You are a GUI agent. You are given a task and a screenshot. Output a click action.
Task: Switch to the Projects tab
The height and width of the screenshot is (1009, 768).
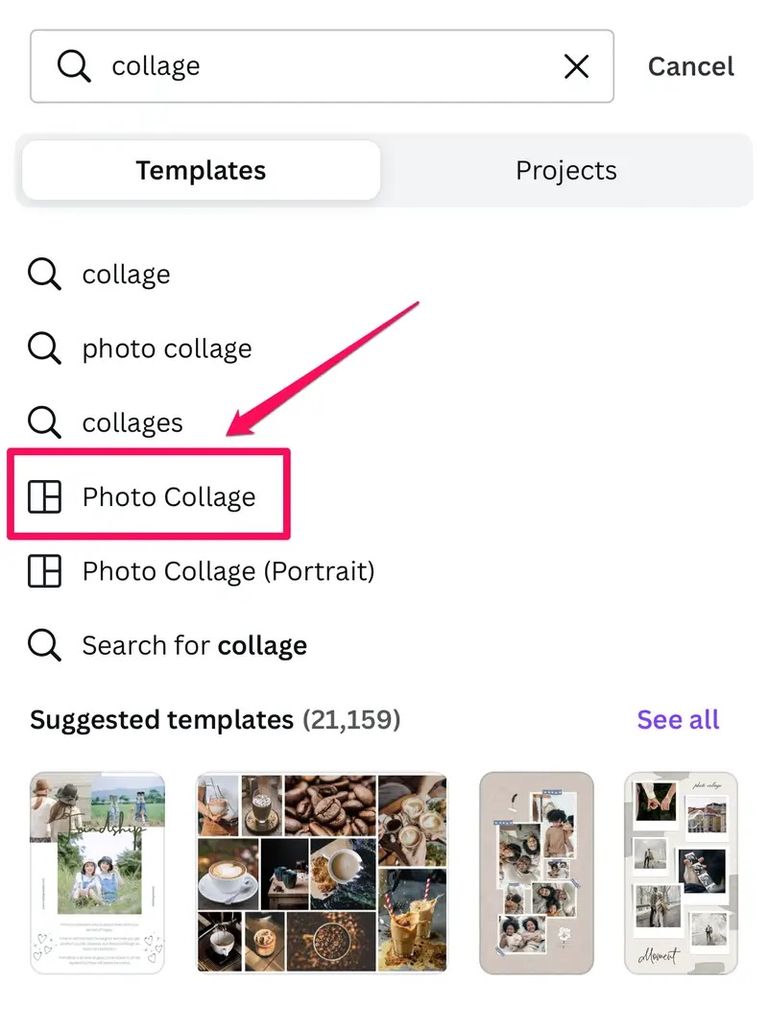point(566,170)
